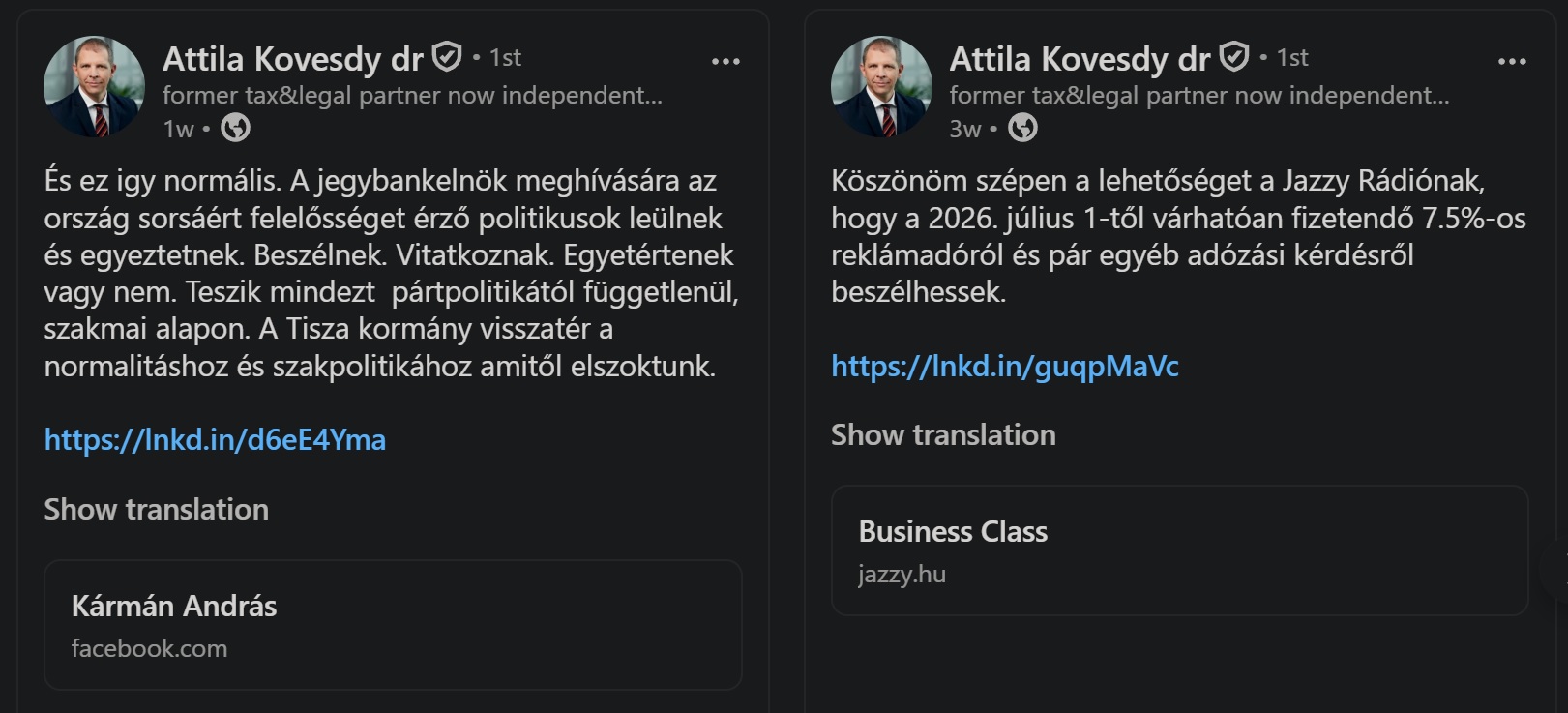This screenshot has height=713, width=1568.
Task: Click the verified badge in the 3w post header
Action: (1233, 57)
